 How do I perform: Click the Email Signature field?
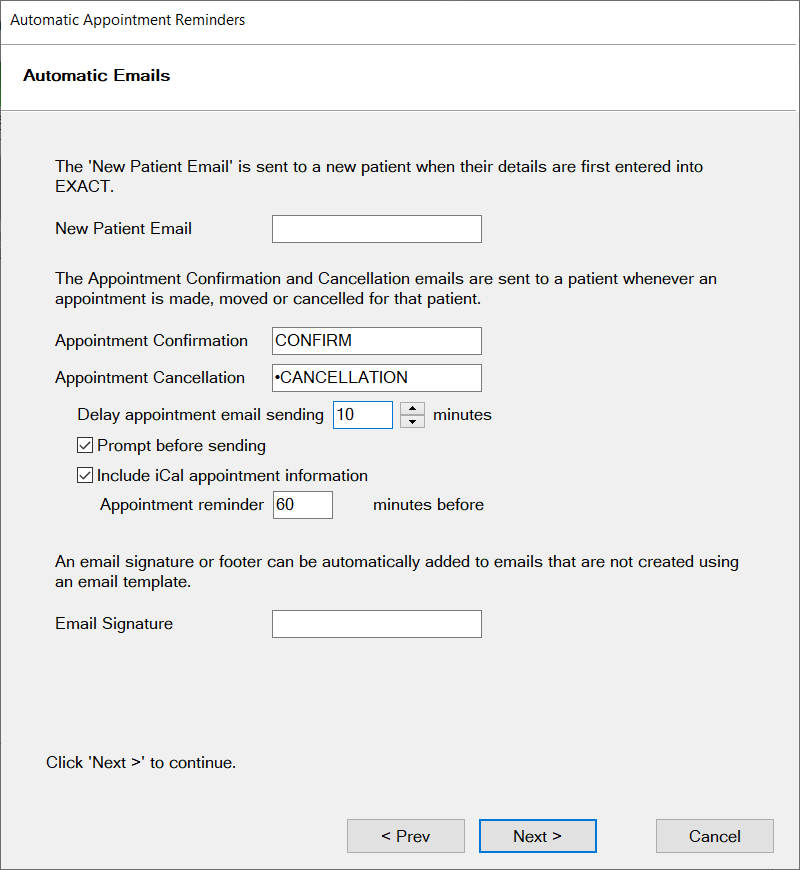377,624
